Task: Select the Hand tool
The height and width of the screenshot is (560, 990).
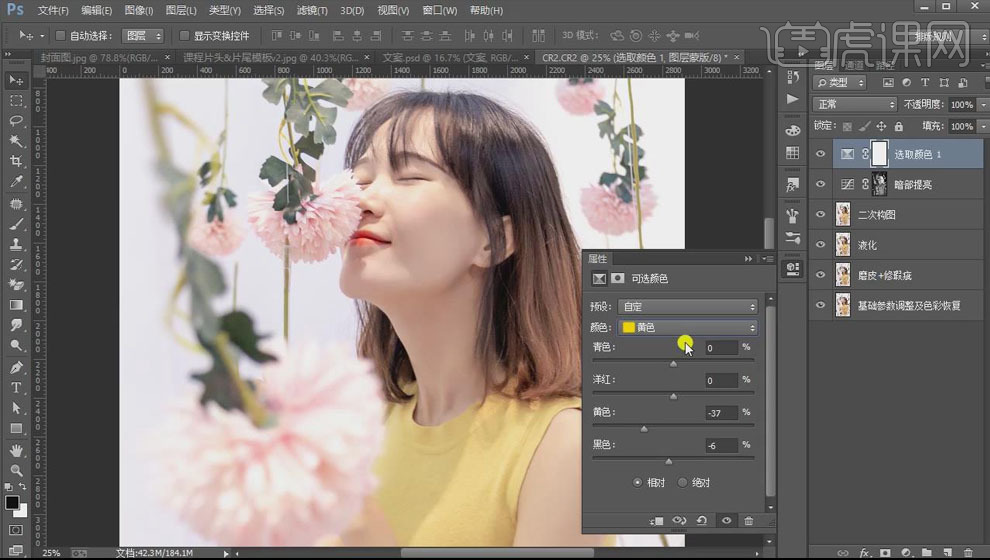Action: (16, 450)
